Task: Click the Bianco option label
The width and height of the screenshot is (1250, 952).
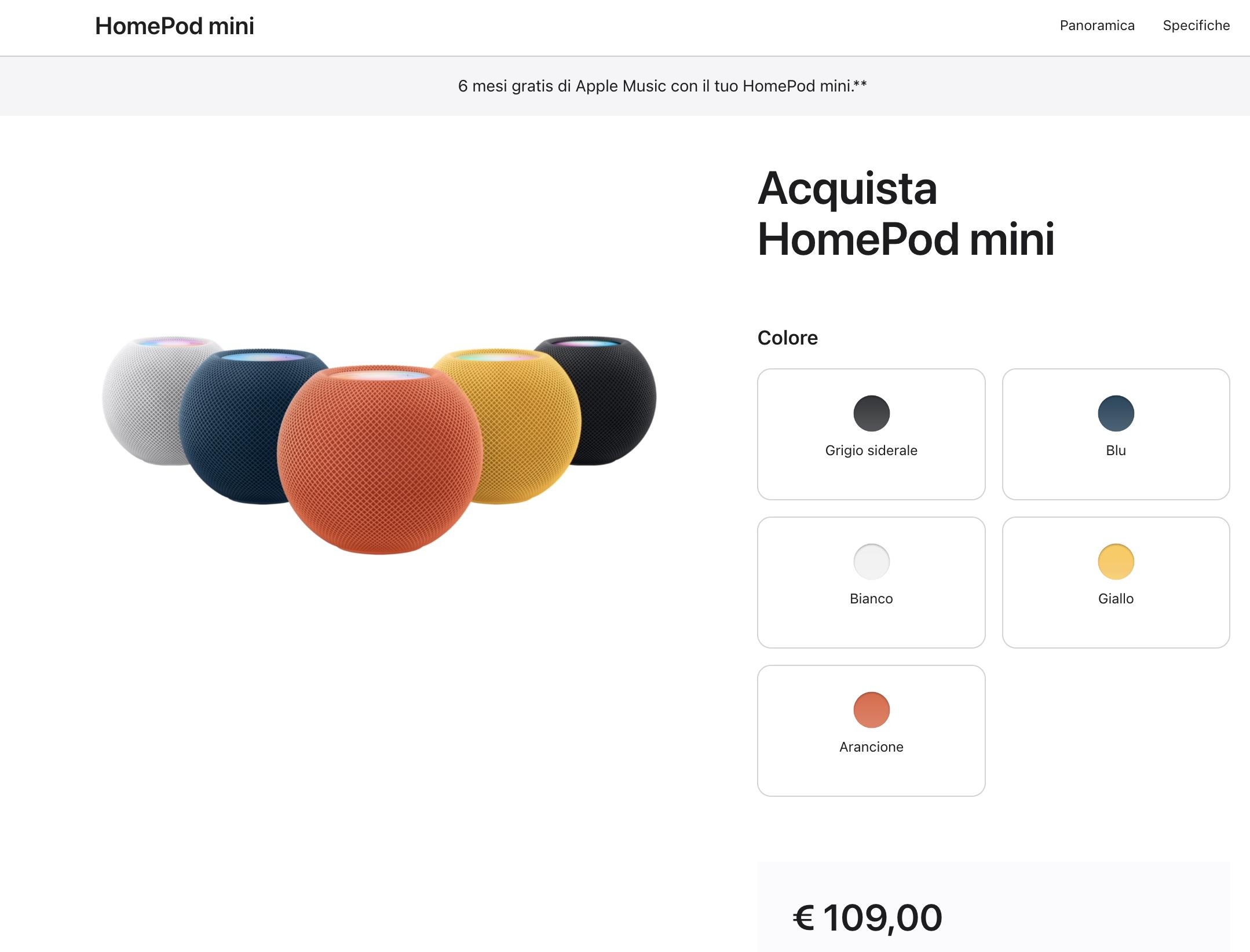Action: pyautogui.click(x=871, y=599)
